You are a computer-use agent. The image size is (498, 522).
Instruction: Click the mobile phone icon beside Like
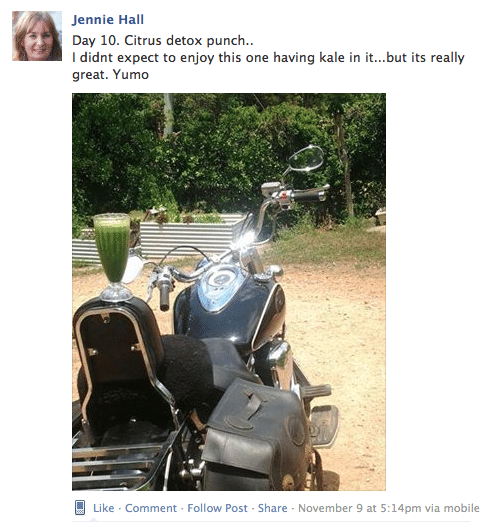80,508
